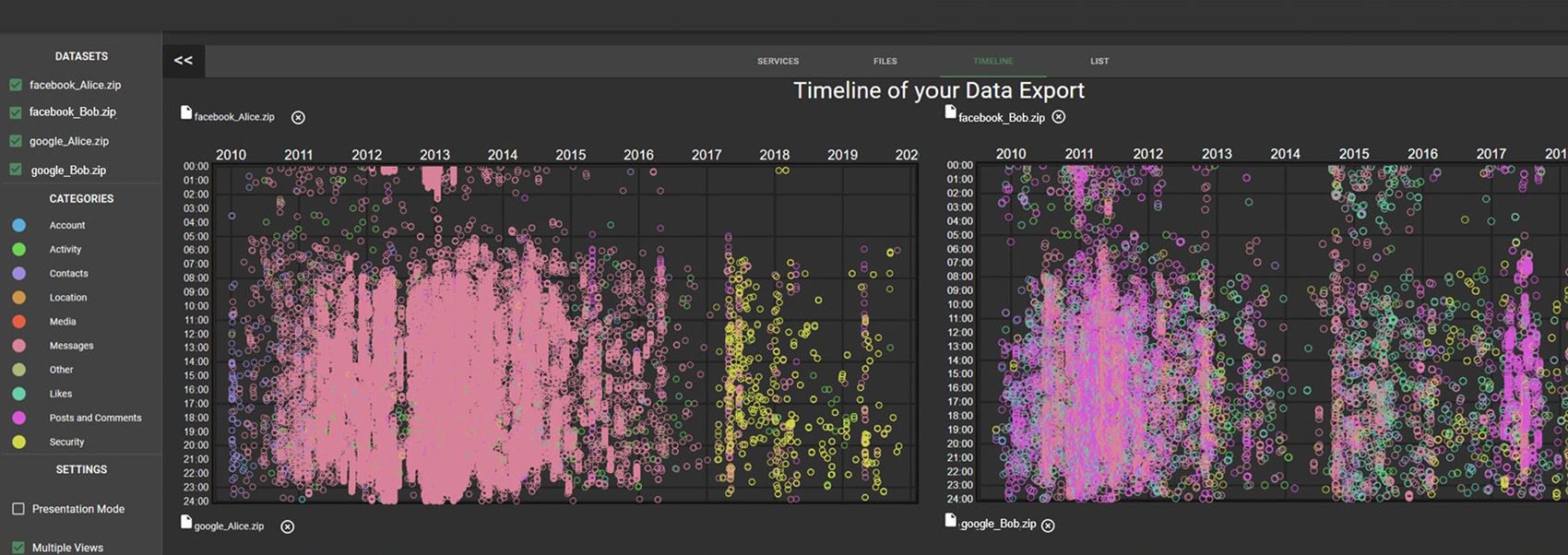1568x555 pixels.
Task: Click the file icon beside google_Bob.zip chart
Action: 950,520
